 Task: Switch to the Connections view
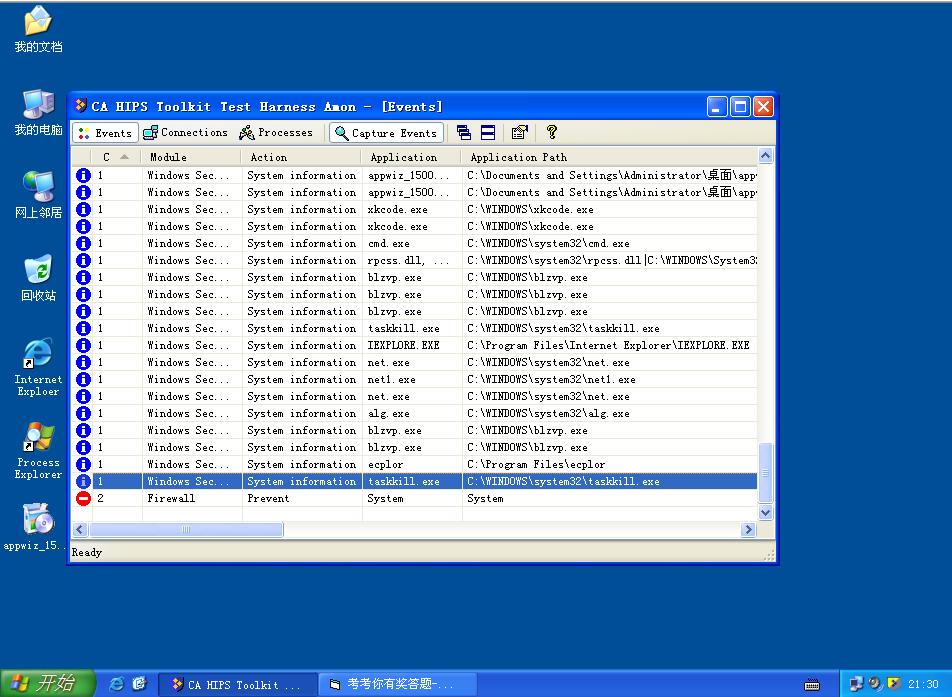point(185,132)
